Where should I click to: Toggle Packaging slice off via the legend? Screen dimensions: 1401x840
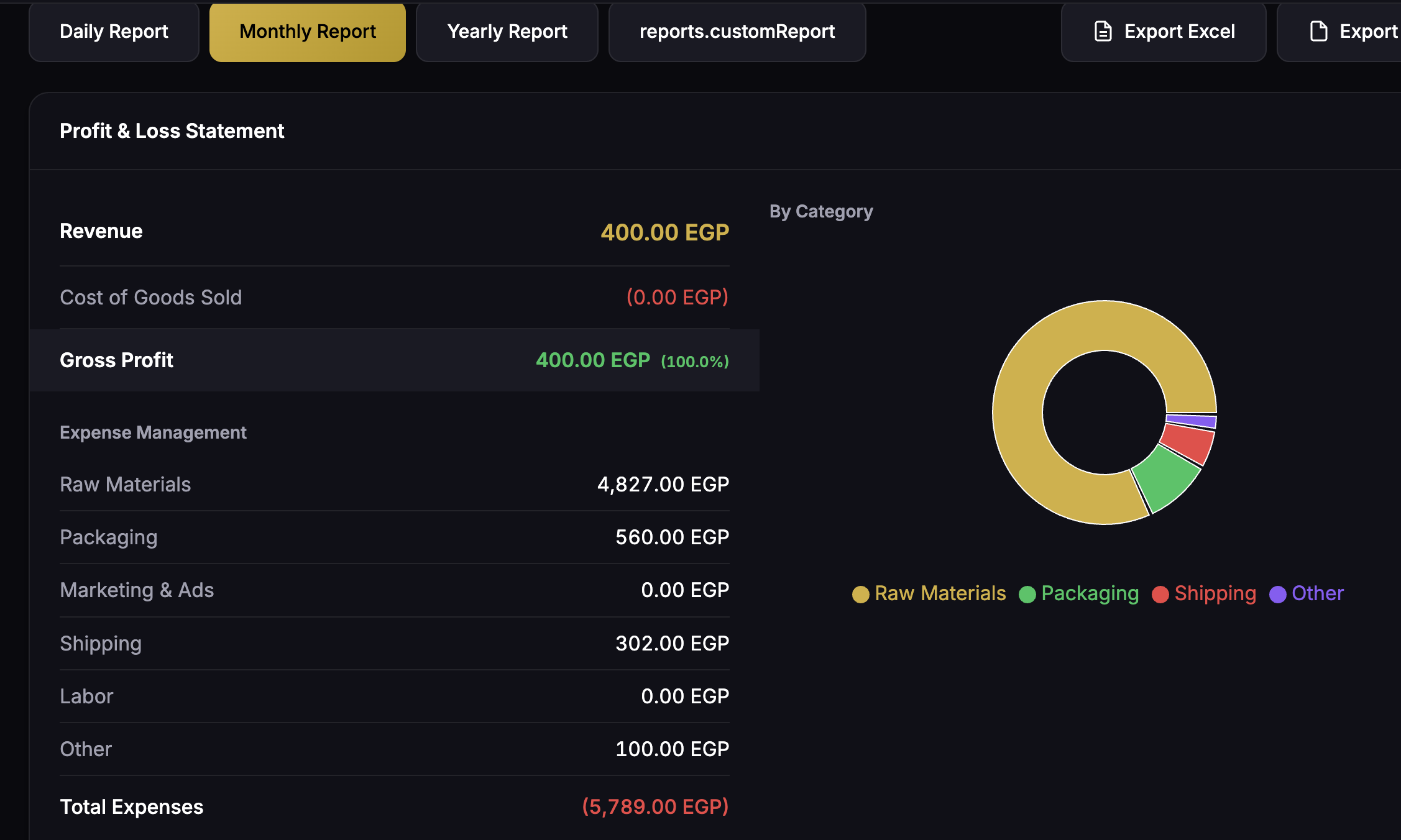pyautogui.click(x=1078, y=593)
